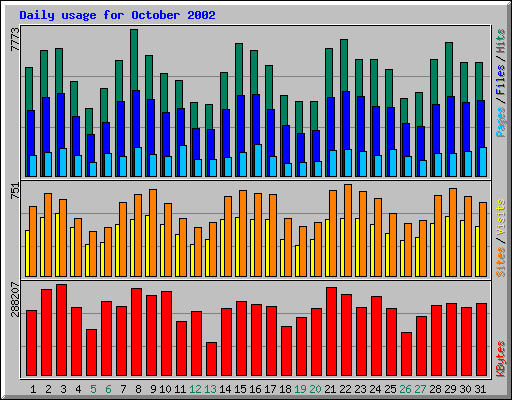Click the 288207 KBytes axis value

[15, 299]
